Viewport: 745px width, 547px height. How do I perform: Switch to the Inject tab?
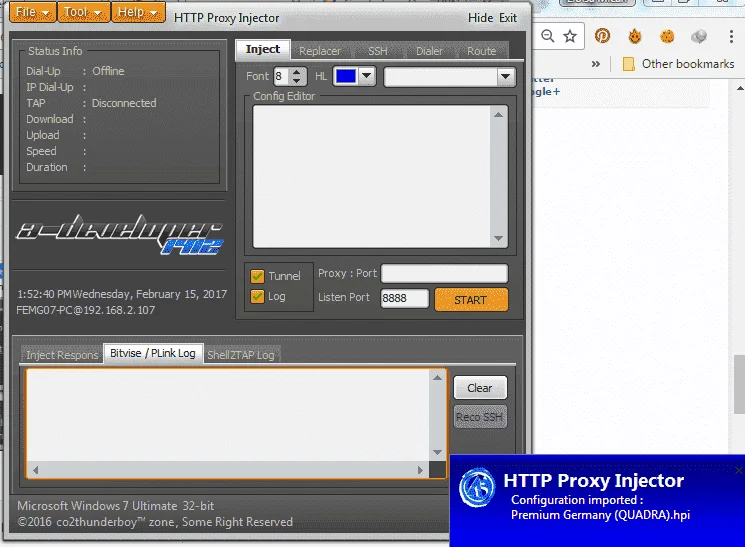(x=263, y=49)
